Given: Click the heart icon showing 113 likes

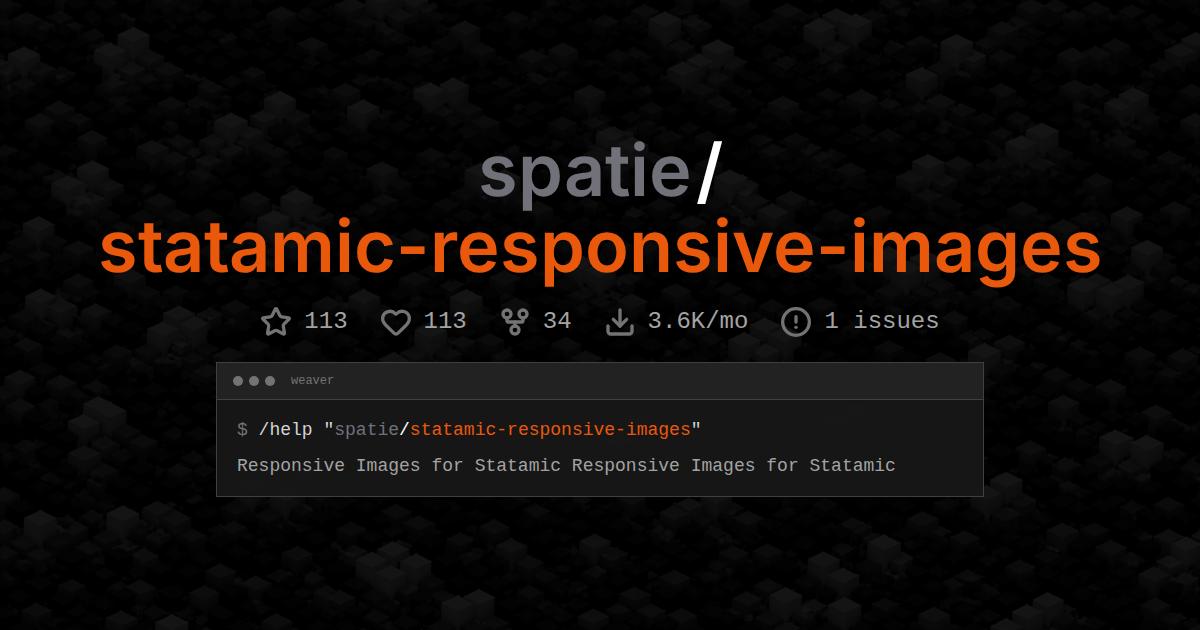Looking at the screenshot, I should (397, 321).
